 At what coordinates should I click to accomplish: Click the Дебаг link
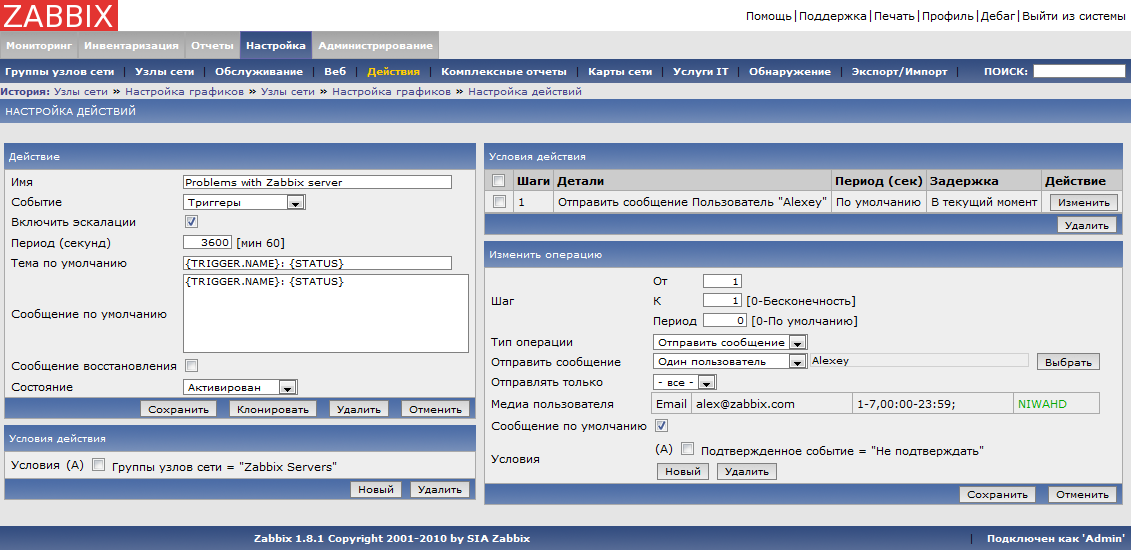(998, 16)
